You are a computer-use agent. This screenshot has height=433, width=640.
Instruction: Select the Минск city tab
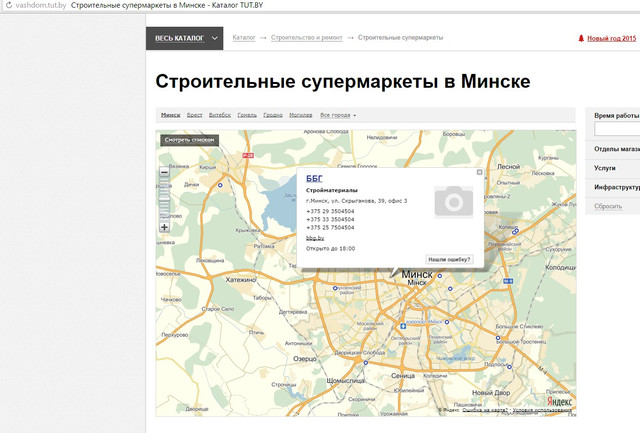(171, 115)
